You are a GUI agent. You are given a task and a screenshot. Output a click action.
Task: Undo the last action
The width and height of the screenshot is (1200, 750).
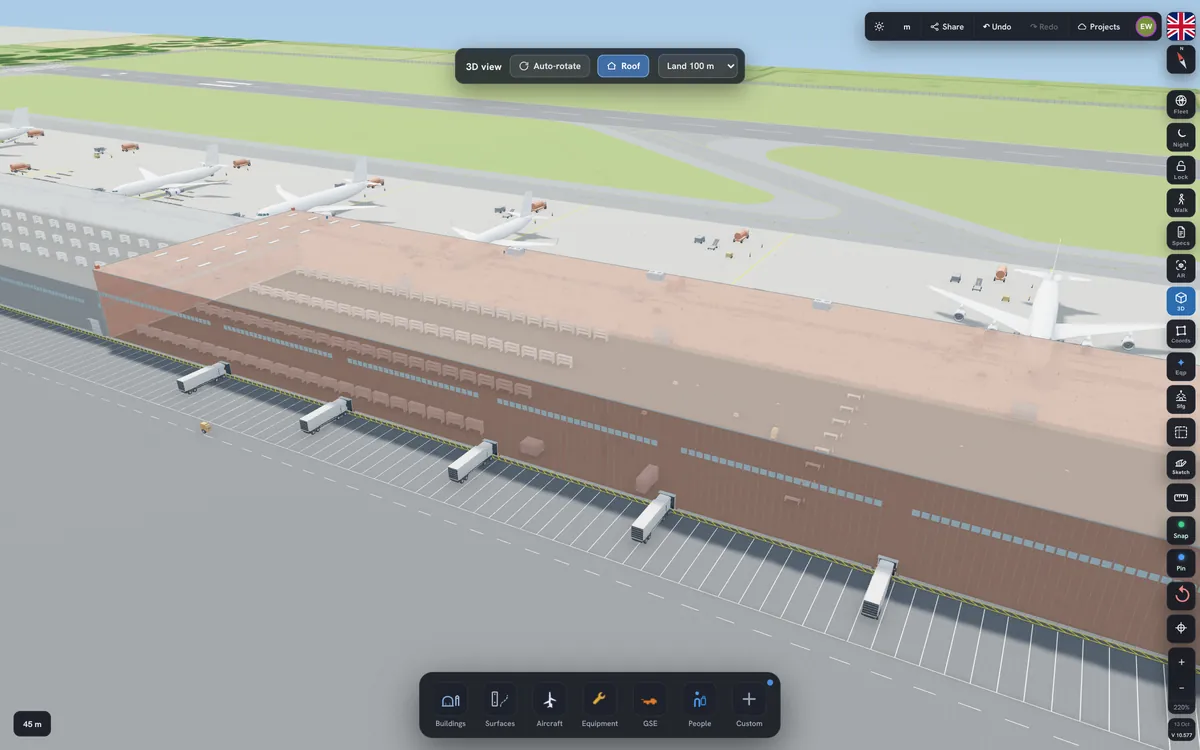(x=997, y=27)
